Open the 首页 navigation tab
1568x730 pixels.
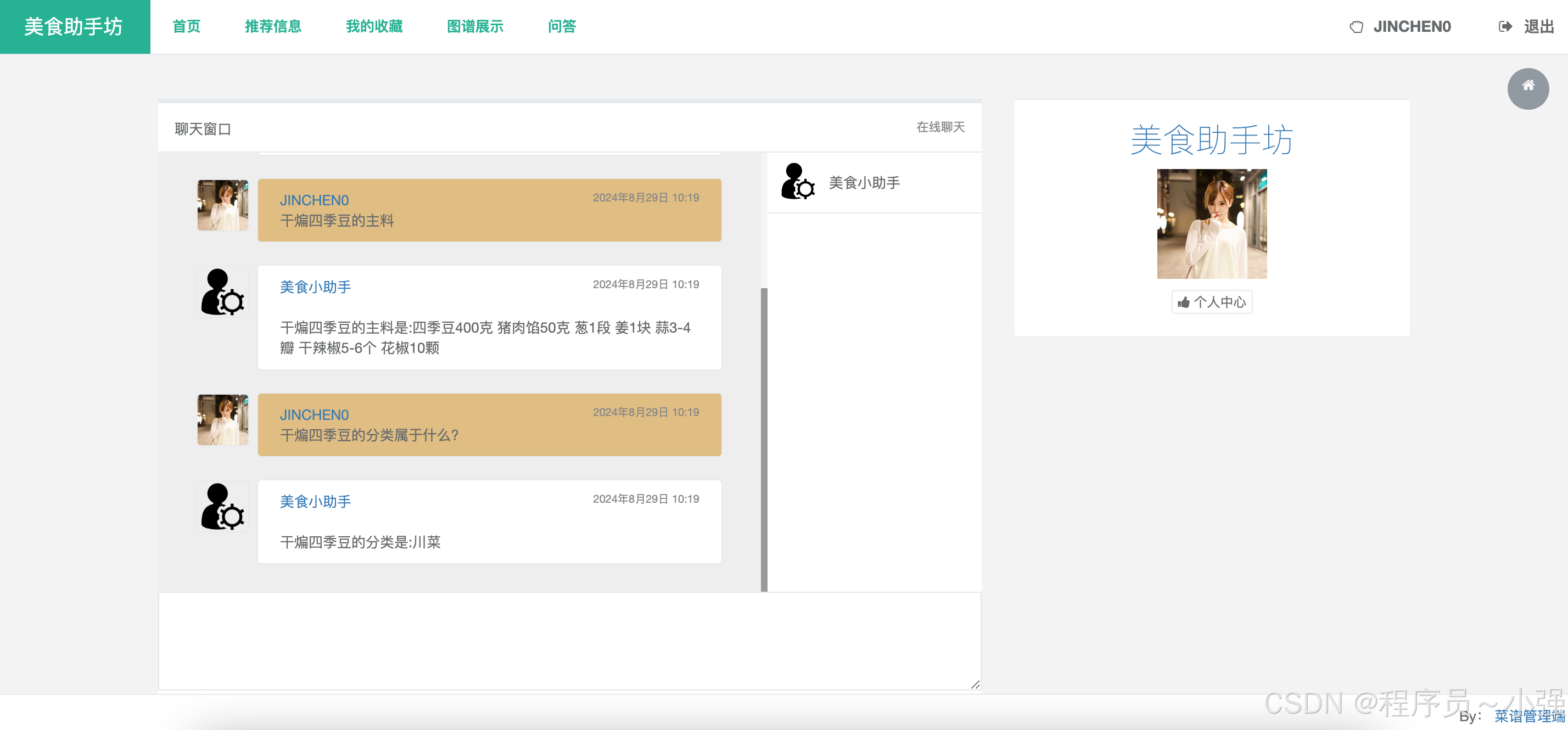186,27
